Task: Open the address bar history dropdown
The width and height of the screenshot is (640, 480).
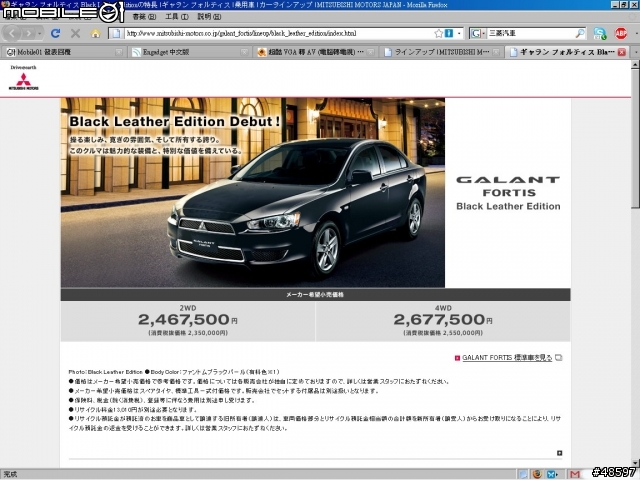Action: click(459, 33)
